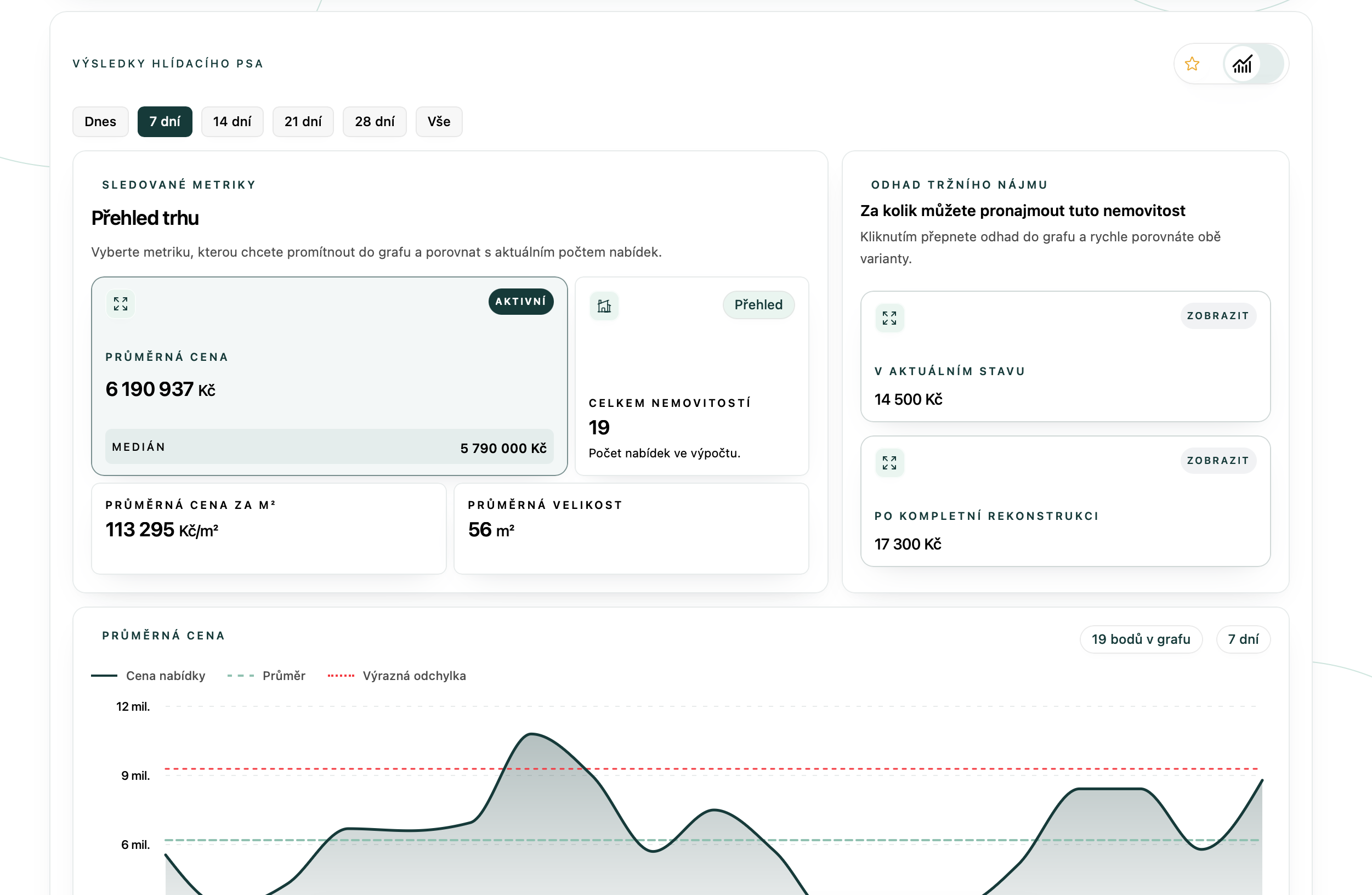This screenshot has height=895, width=1372.
Task: Click expand icon on V aktuálním stavu card
Action: [x=889, y=318]
